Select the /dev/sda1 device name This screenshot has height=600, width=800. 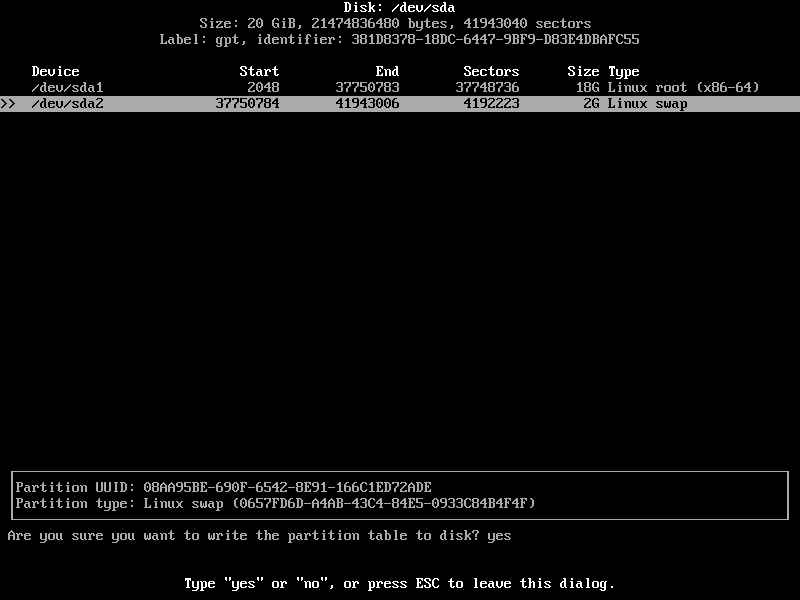point(67,87)
